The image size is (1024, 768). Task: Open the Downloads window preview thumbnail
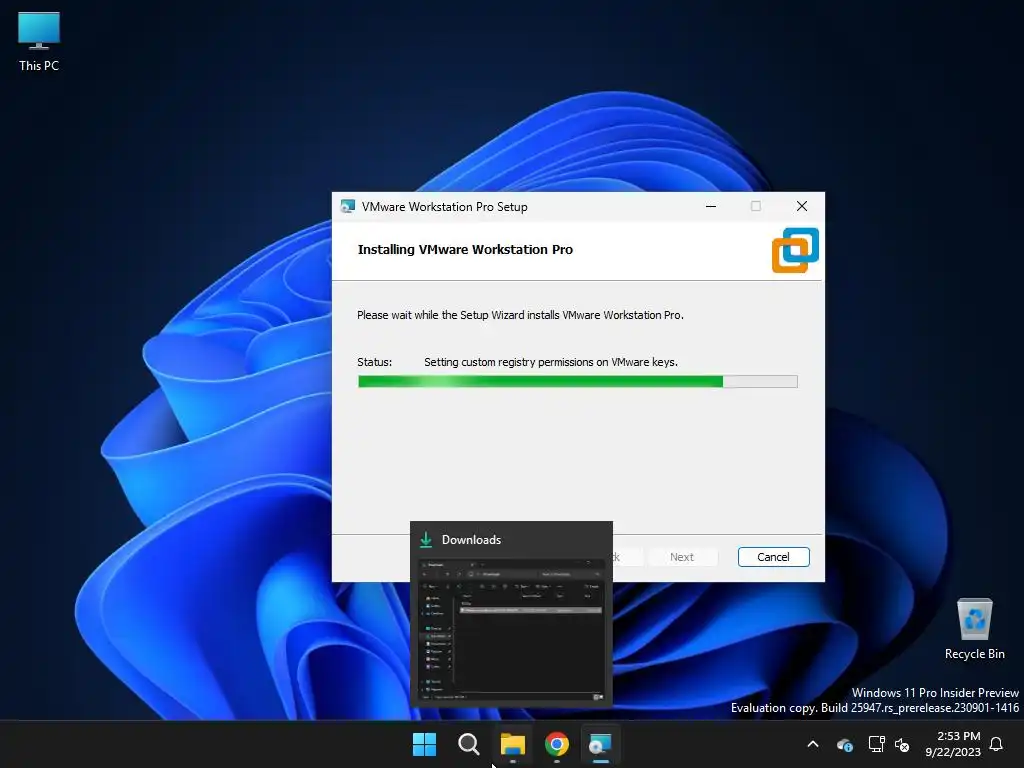click(x=511, y=630)
